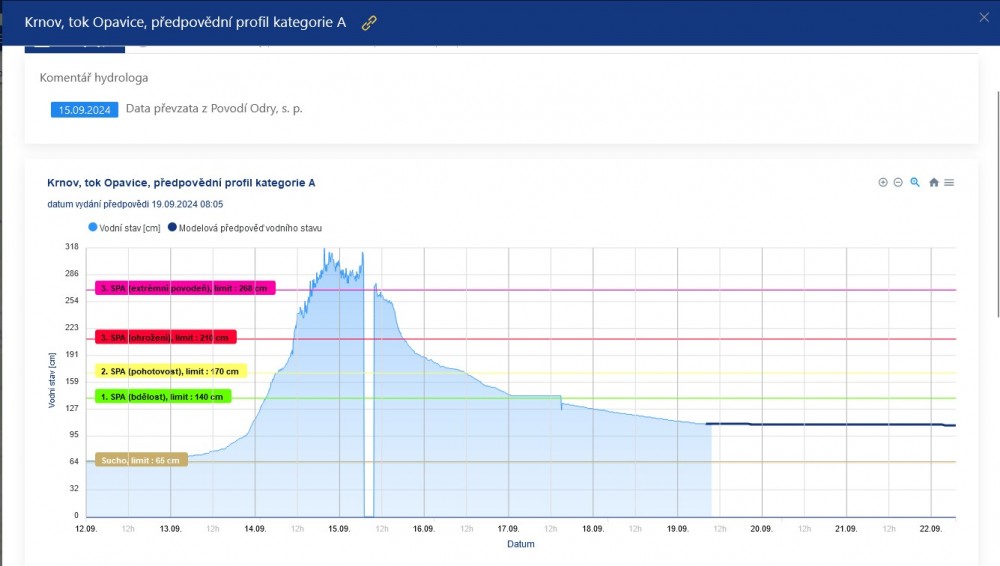Click the 15.09.2024 date badge

click(x=85, y=110)
